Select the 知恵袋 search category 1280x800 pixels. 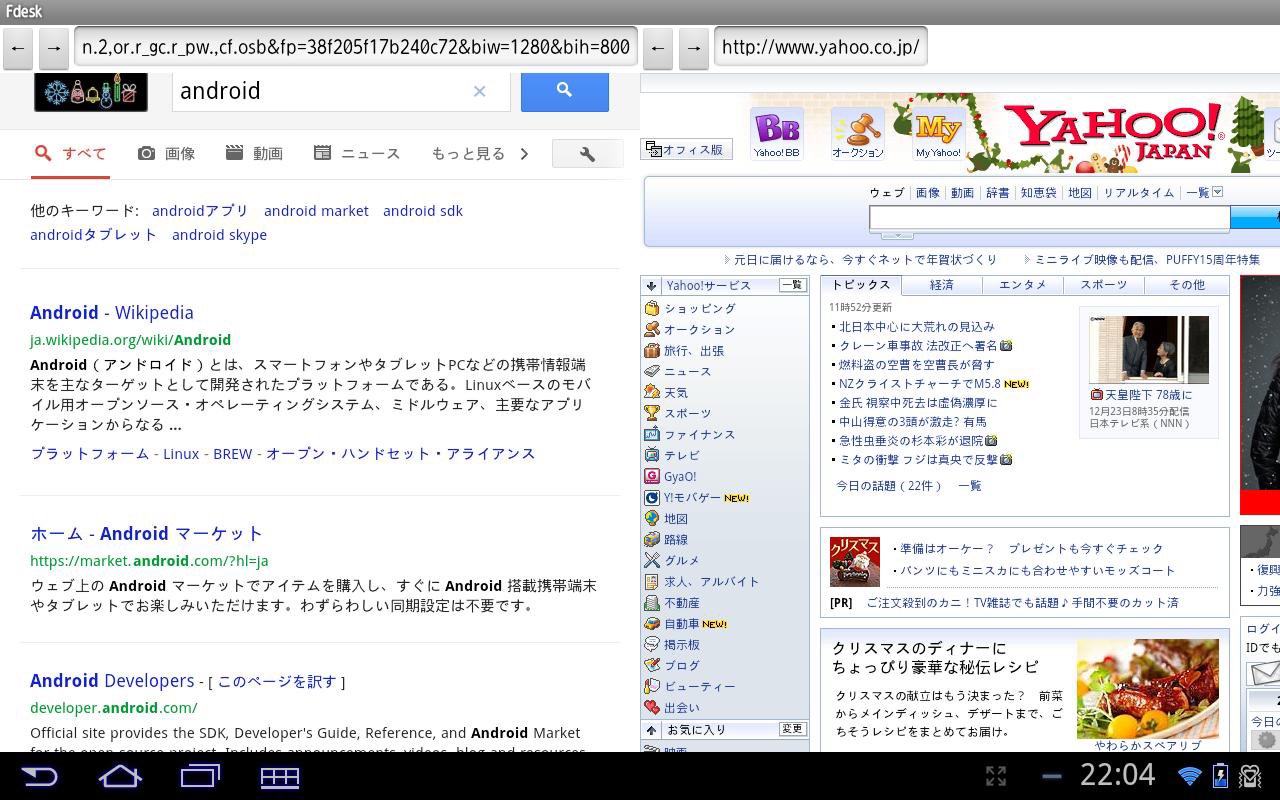pyautogui.click(x=1038, y=193)
